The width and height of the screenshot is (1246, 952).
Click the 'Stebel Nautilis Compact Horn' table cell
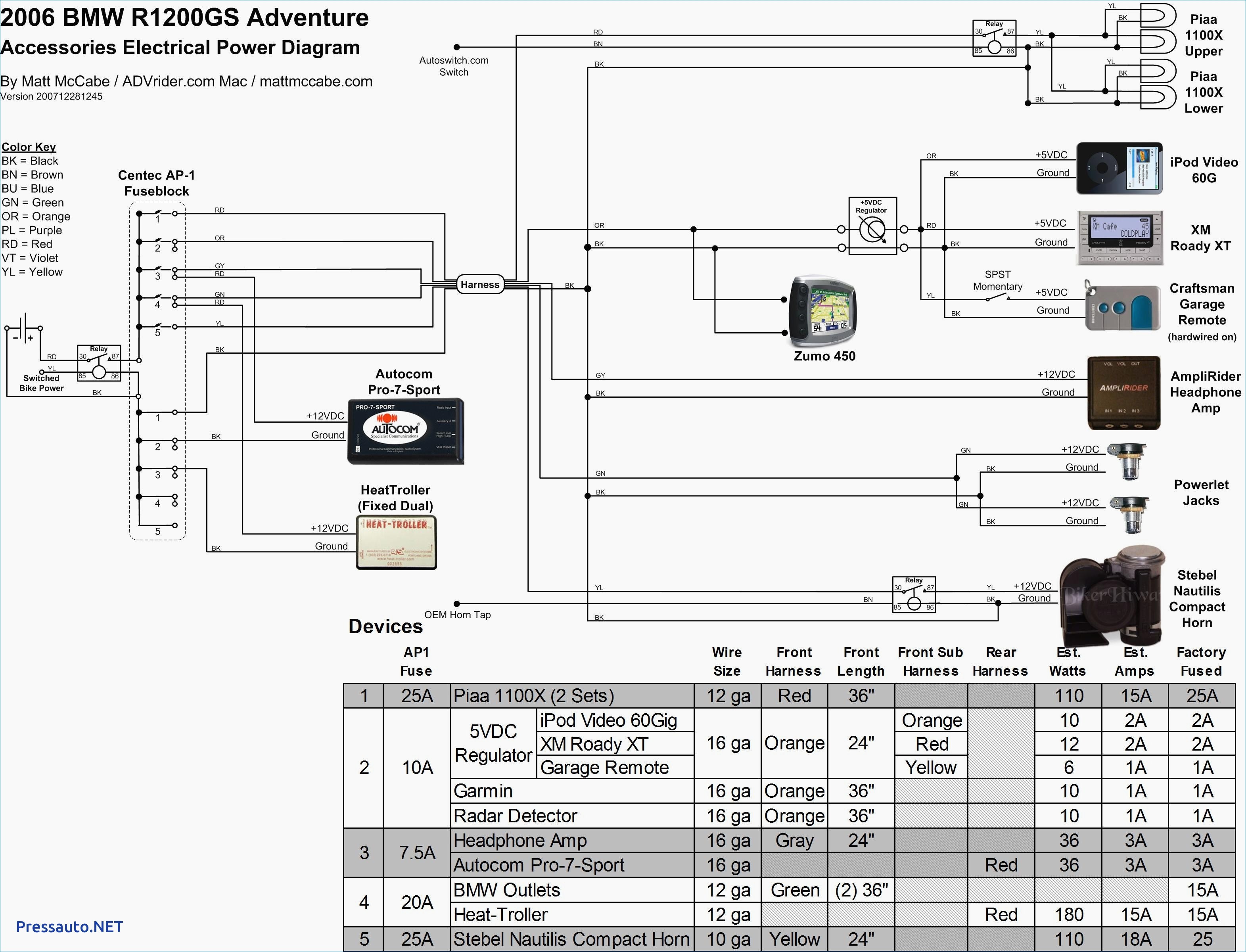[572, 940]
